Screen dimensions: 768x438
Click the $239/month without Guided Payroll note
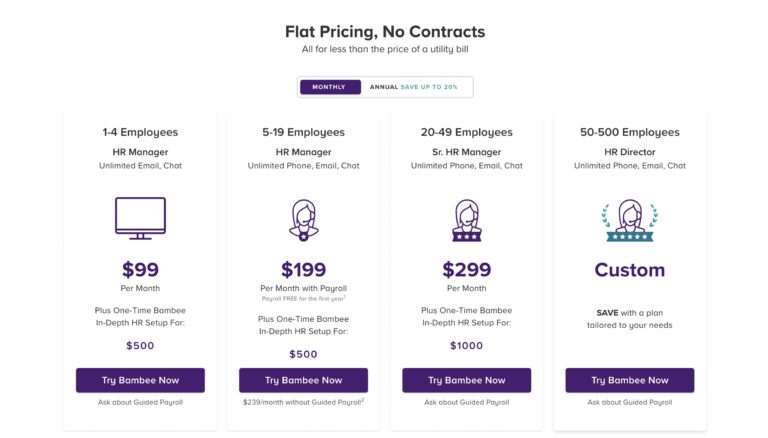303,402
